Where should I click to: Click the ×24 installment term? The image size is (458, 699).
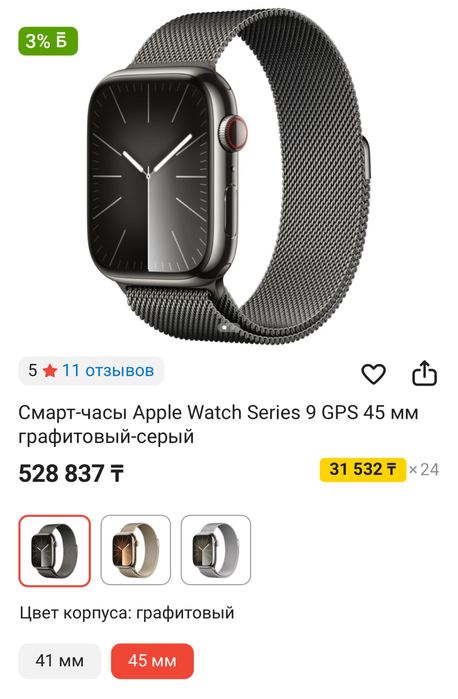[x=424, y=469]
